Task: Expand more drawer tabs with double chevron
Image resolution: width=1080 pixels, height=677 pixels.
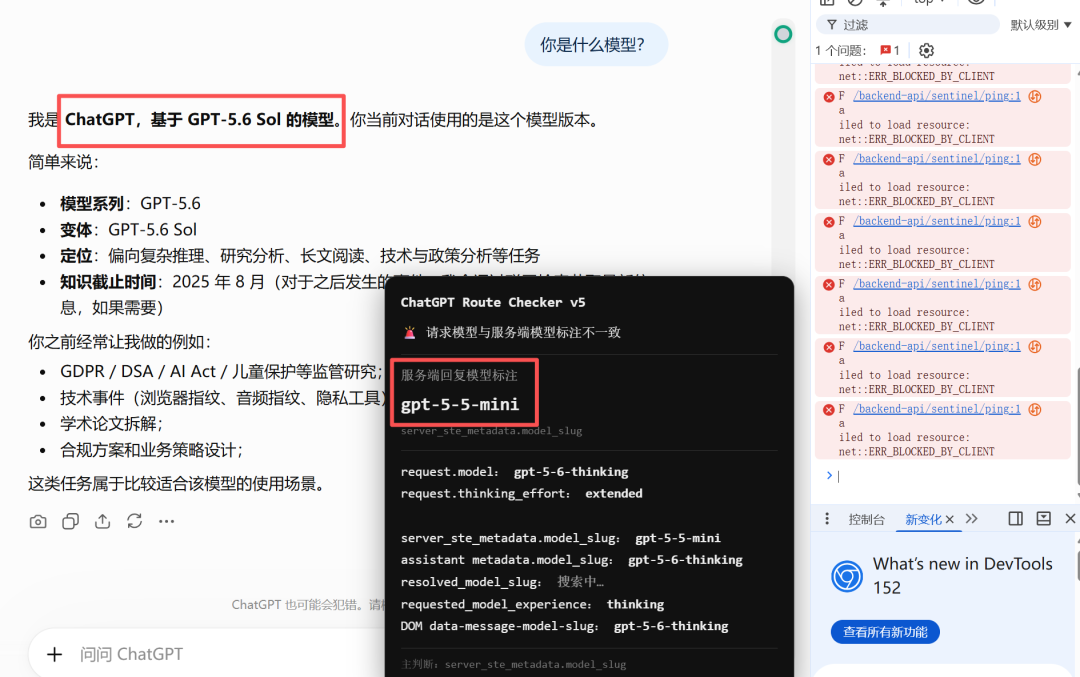Action: 972,519
